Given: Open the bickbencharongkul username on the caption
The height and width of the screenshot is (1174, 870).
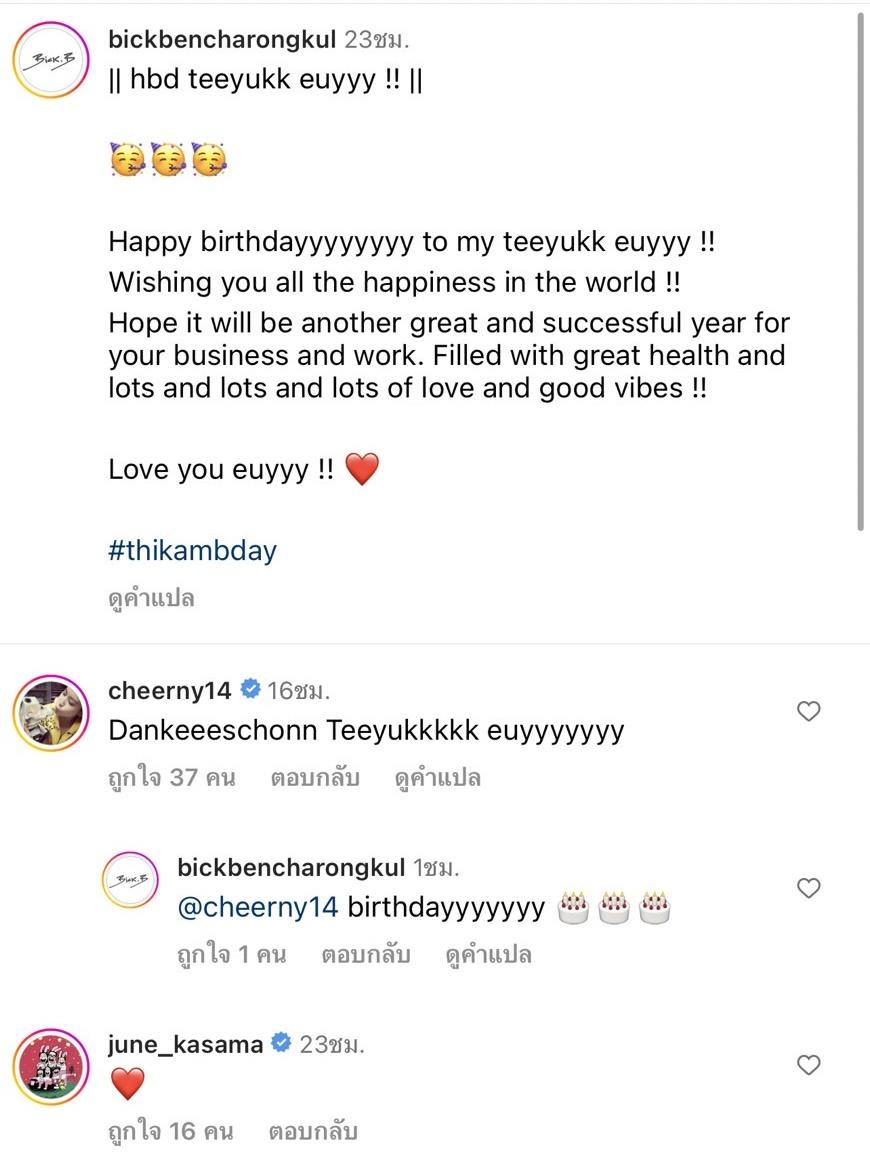Looking at the screenshot, I should [222, 40].
